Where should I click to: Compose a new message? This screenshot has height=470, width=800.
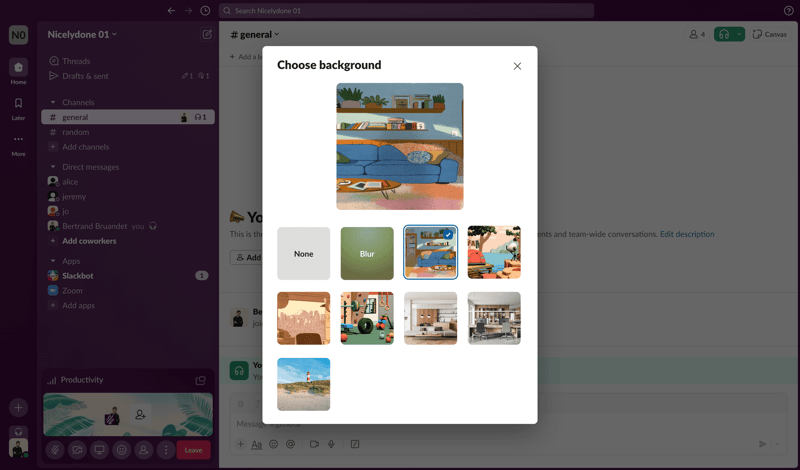[x=207, y=34]
